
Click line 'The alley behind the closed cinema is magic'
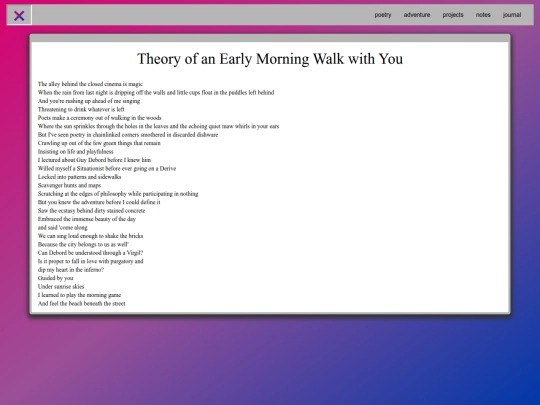90,84
